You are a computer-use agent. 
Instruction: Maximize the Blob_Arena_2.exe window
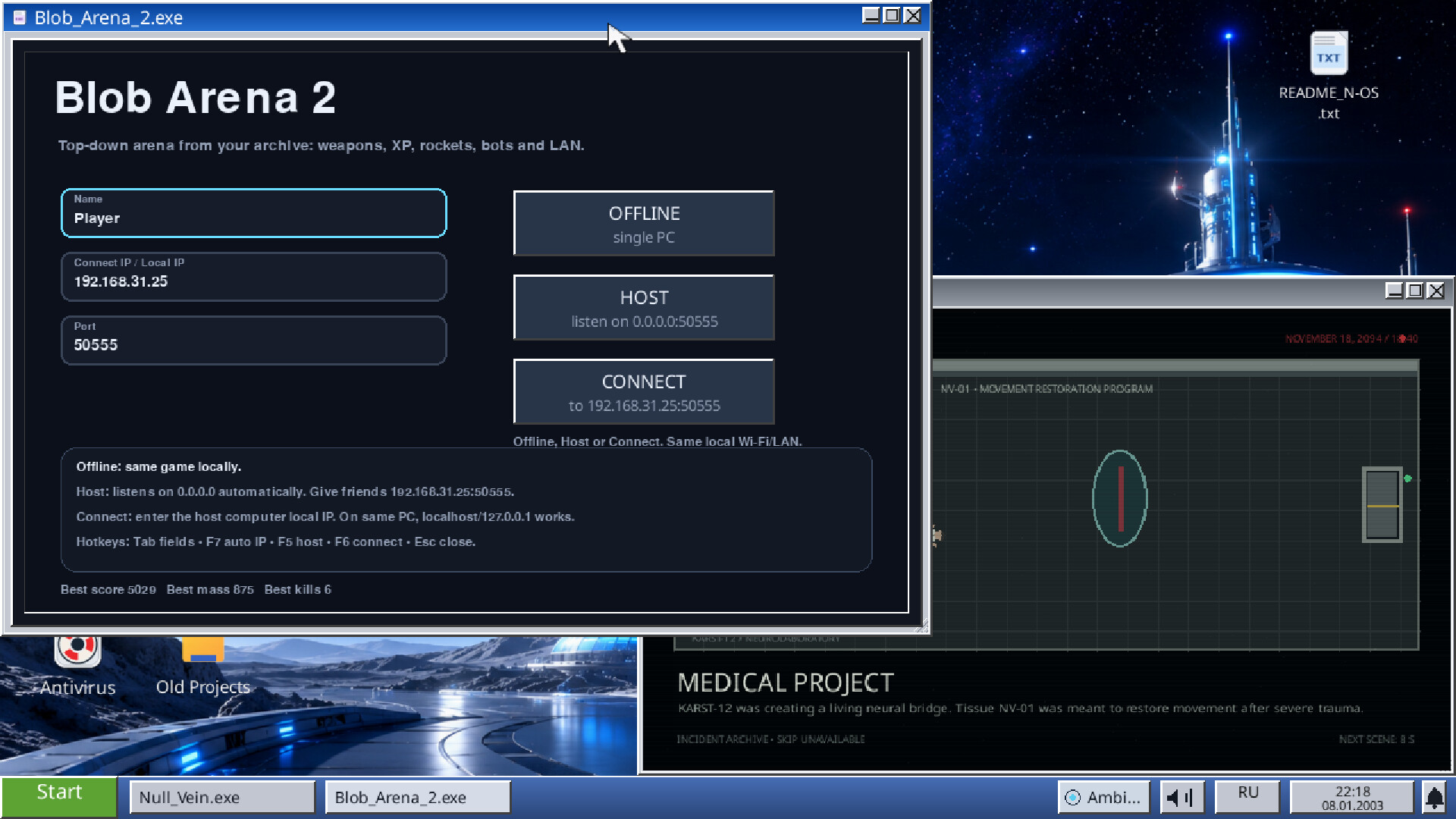click(892, 15)
